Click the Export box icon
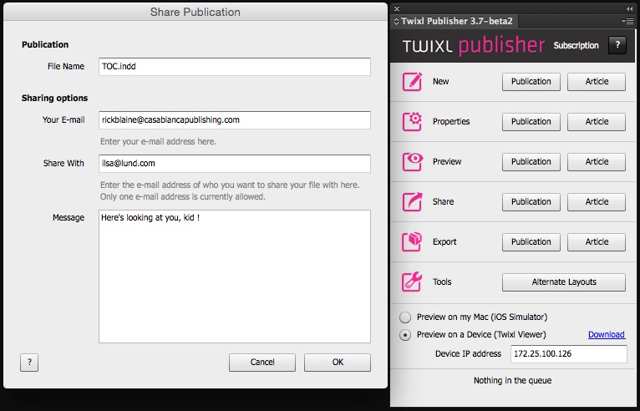The width and height of the screenshot is (640, 411). pos(412,241)
